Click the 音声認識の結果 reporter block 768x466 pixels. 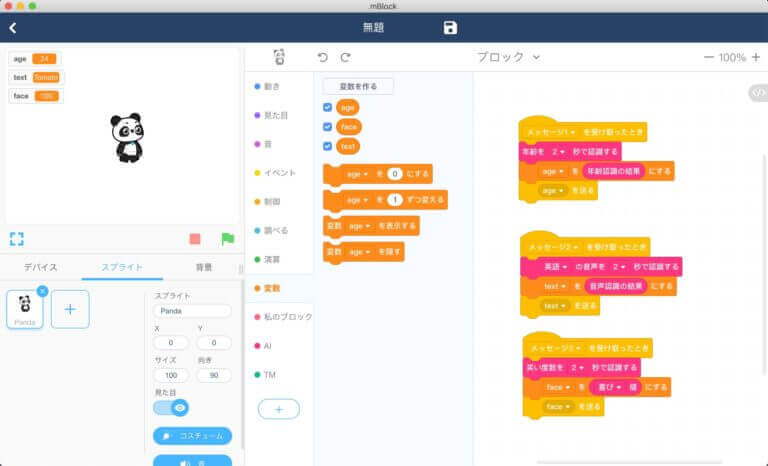(616, 286)
